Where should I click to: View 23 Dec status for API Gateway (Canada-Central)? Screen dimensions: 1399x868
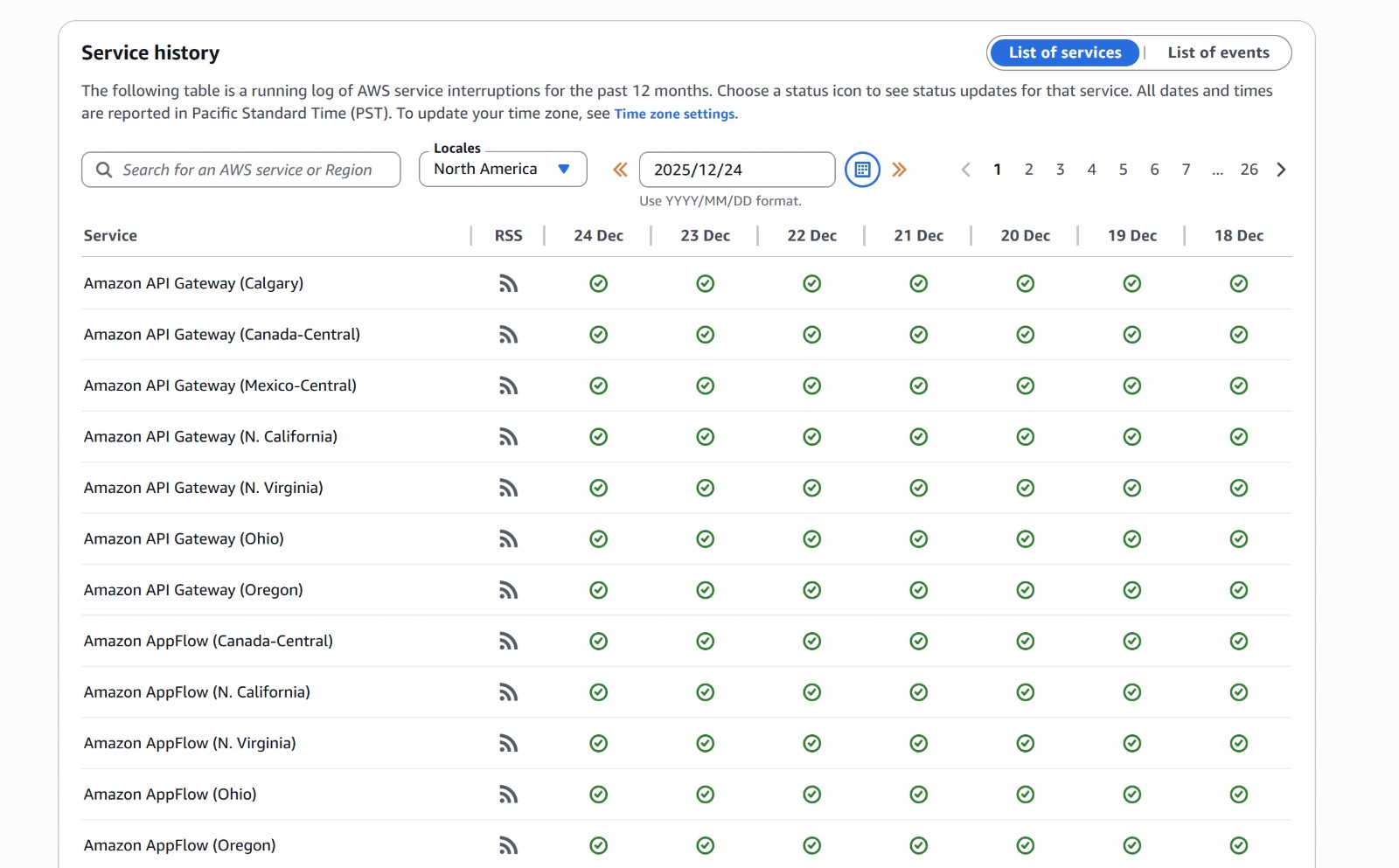pos(705,335)
